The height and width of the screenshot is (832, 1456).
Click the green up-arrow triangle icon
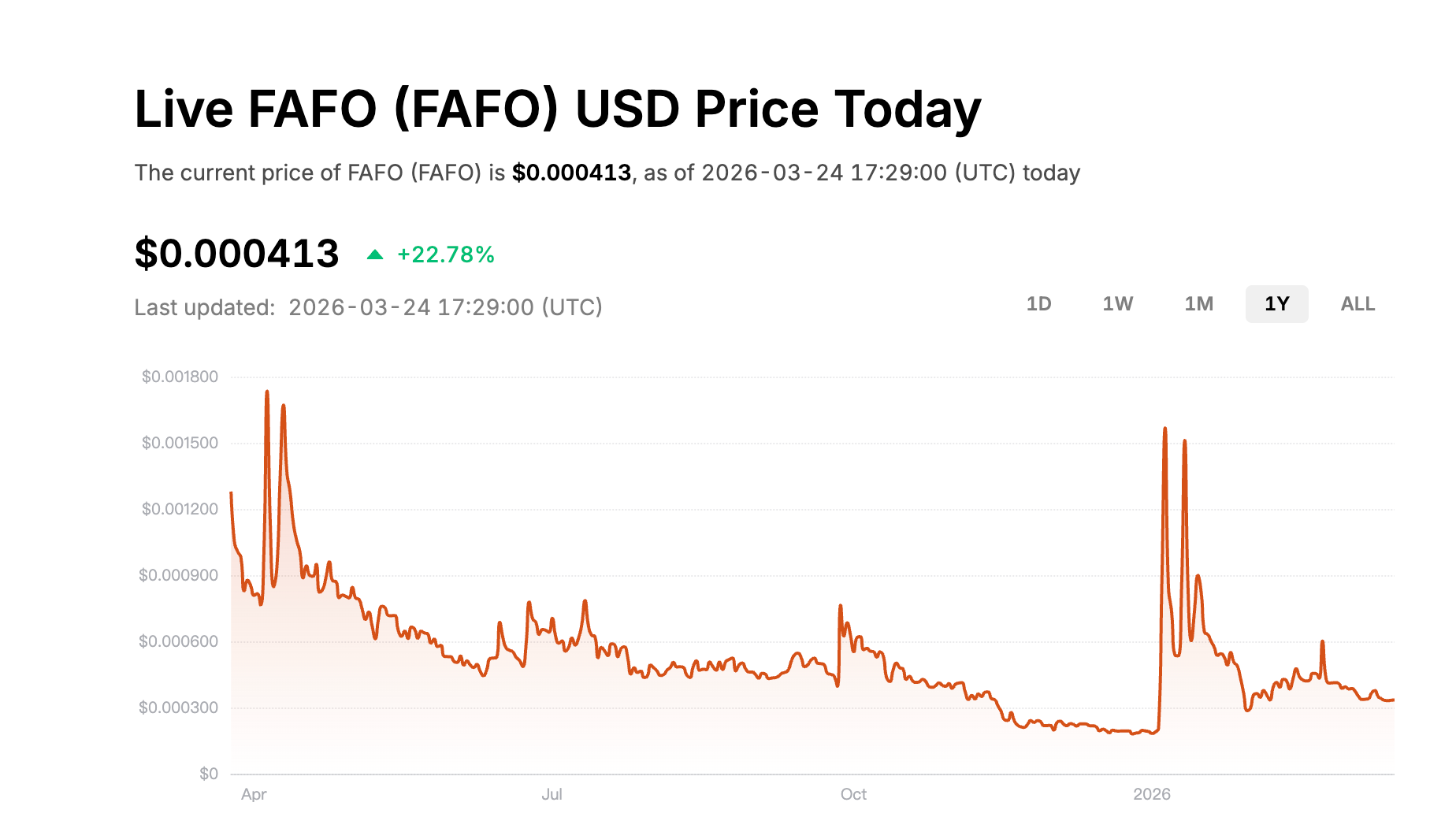point(375,254)
